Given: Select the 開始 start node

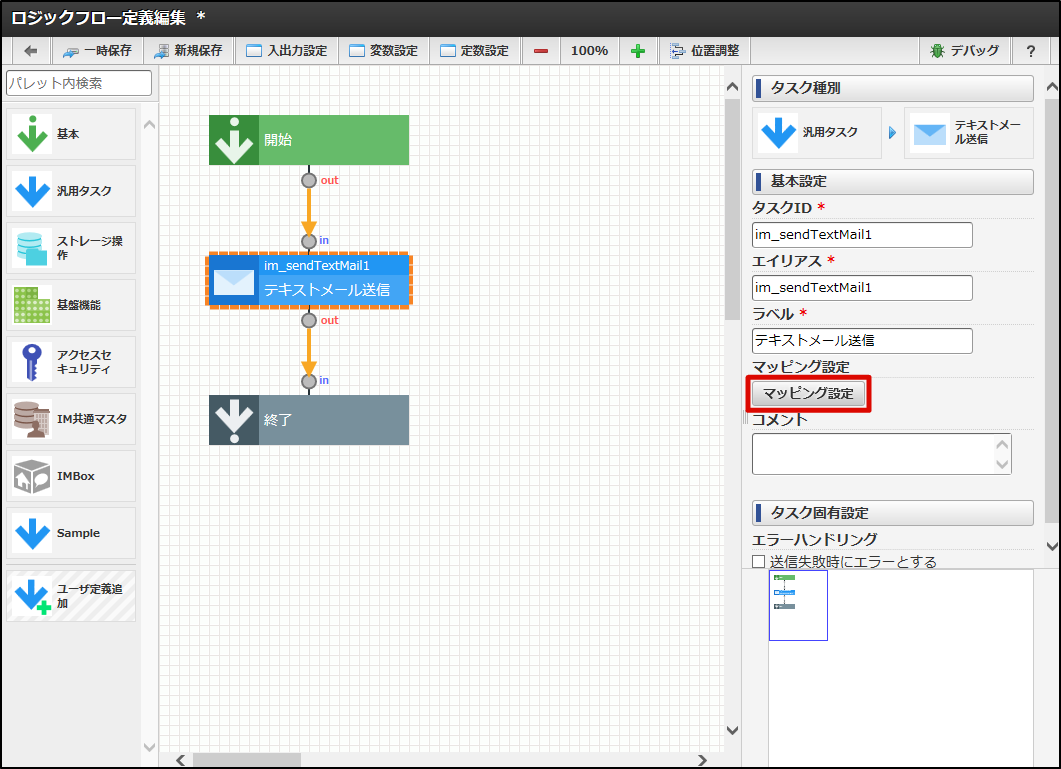Looking at the screenshot, I should (309, 140).
